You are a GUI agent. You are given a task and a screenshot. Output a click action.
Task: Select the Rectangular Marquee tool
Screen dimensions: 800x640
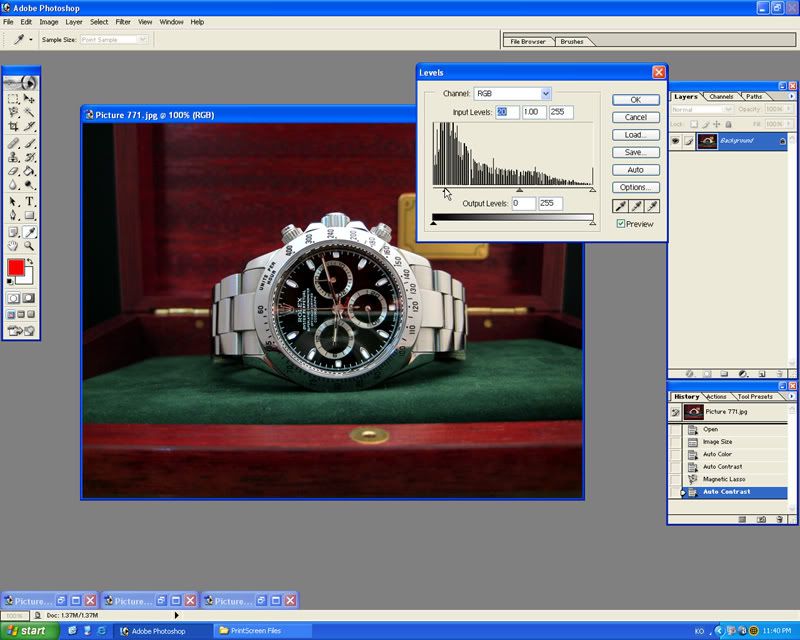coord(13,98)
